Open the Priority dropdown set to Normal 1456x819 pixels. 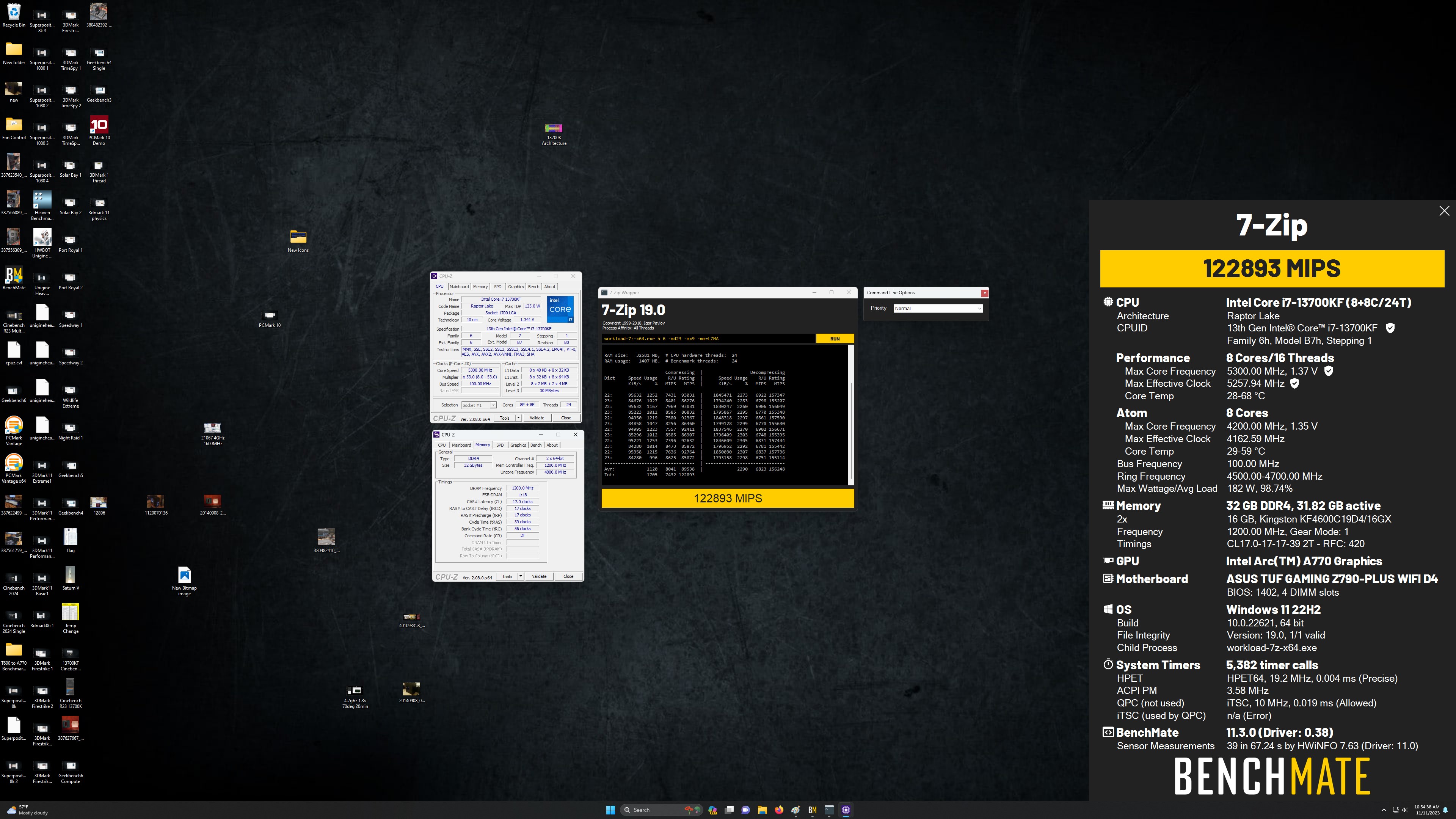coord(938,308)
